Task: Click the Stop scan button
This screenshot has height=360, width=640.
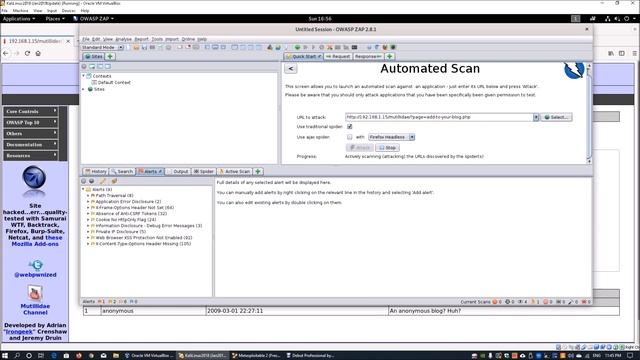Action: pos(387,148)
